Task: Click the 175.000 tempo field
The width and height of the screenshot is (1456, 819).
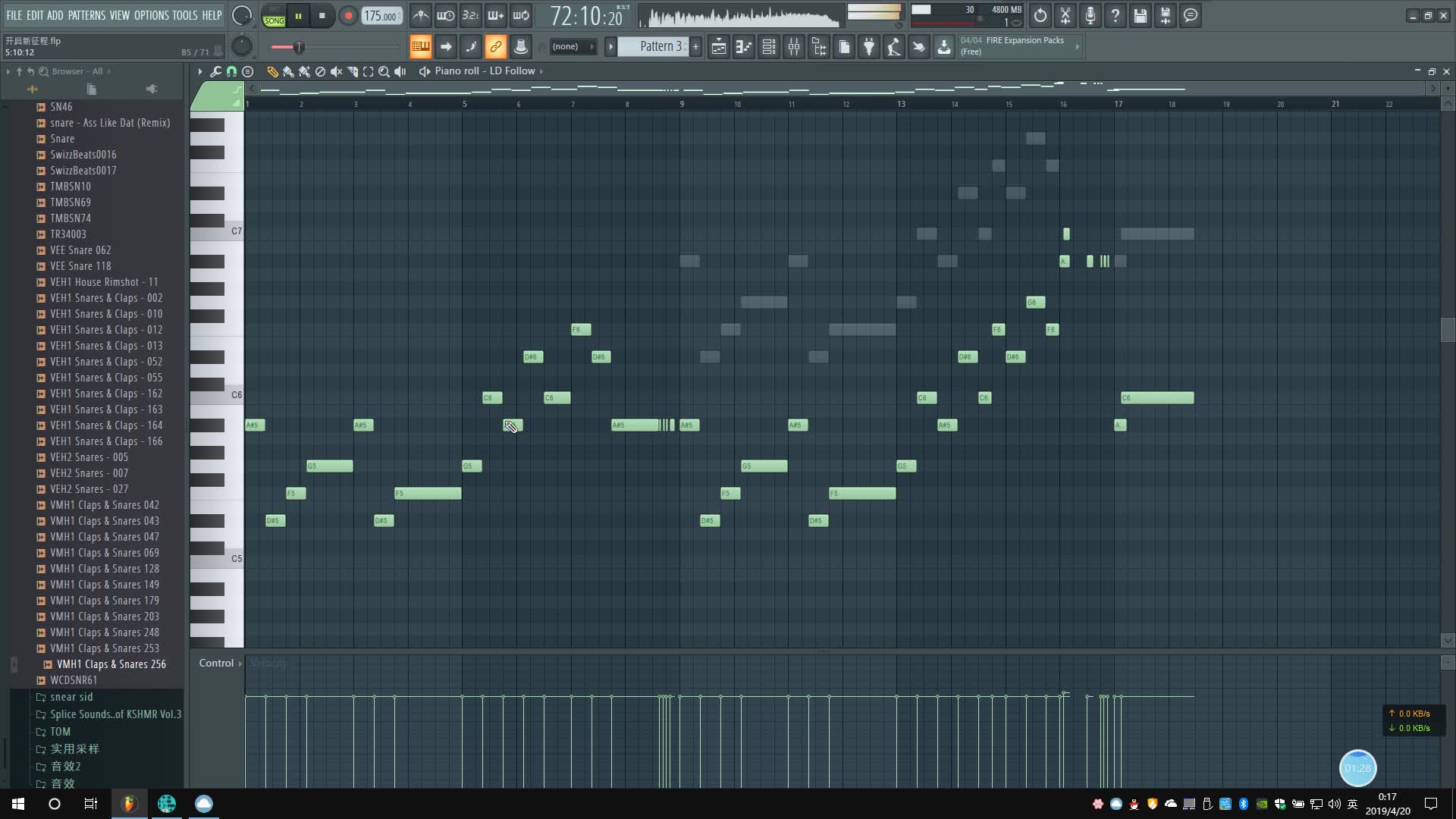Action: 381,16
